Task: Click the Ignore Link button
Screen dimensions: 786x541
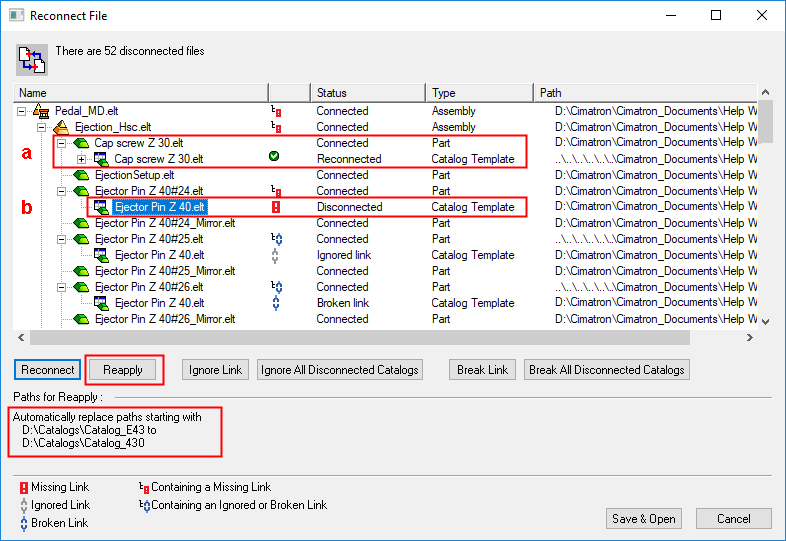Action: pos(215,370)
